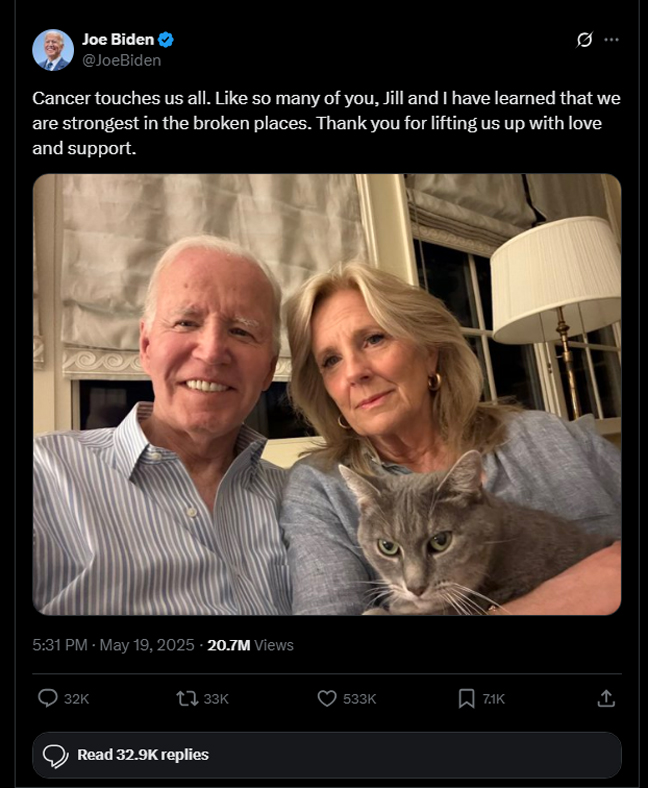Open the three-dot more options menu

[x=611, y=39]
